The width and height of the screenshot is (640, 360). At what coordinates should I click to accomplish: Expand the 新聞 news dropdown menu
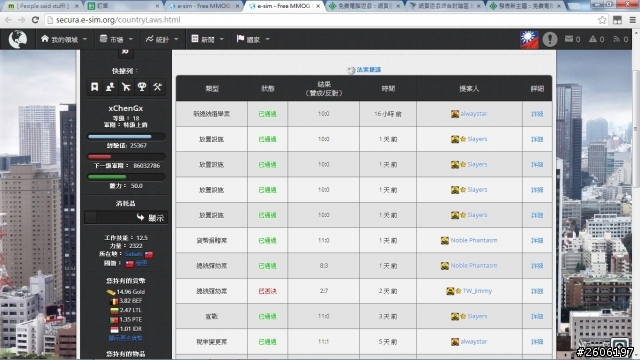click(x=208, y=39)
